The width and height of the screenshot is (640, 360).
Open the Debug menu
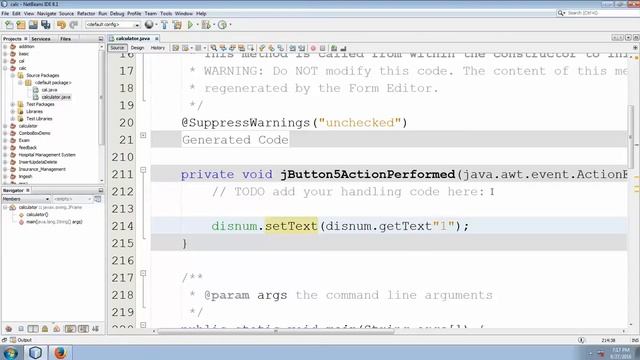click(x=117, y=13)
